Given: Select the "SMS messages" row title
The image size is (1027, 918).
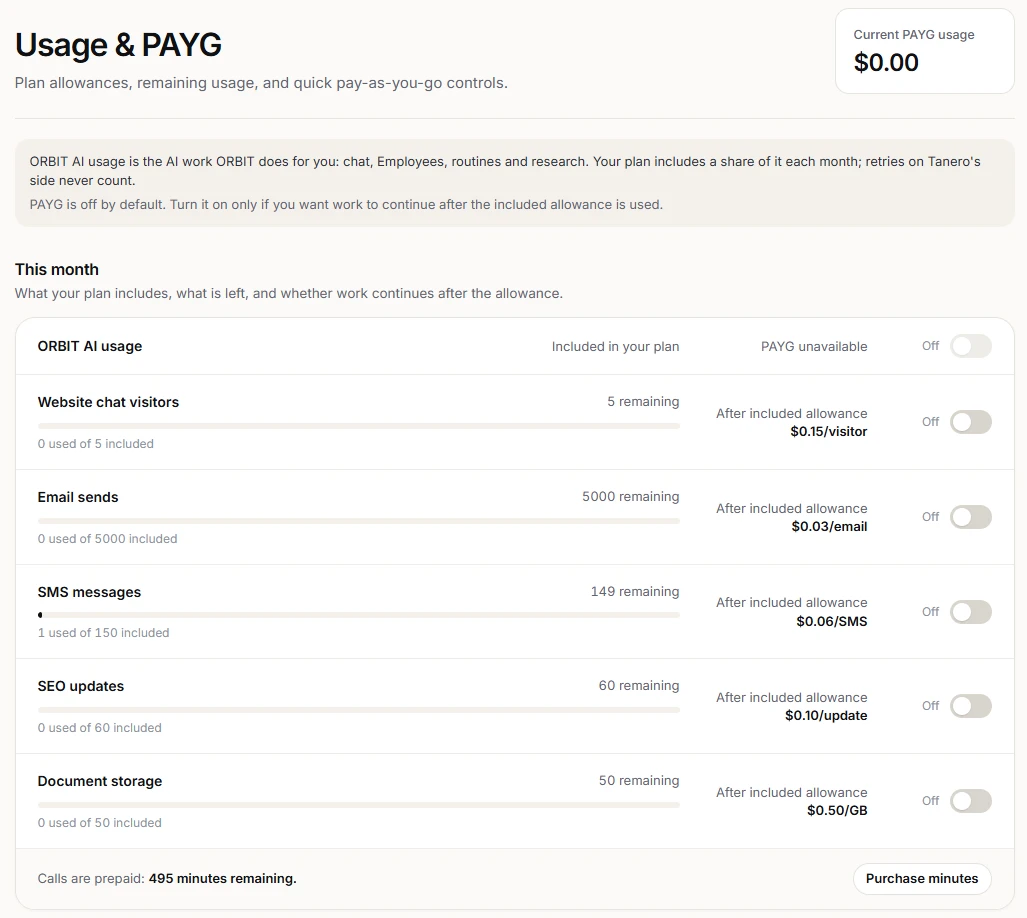Looking at the screenshot, I should 89,592.
